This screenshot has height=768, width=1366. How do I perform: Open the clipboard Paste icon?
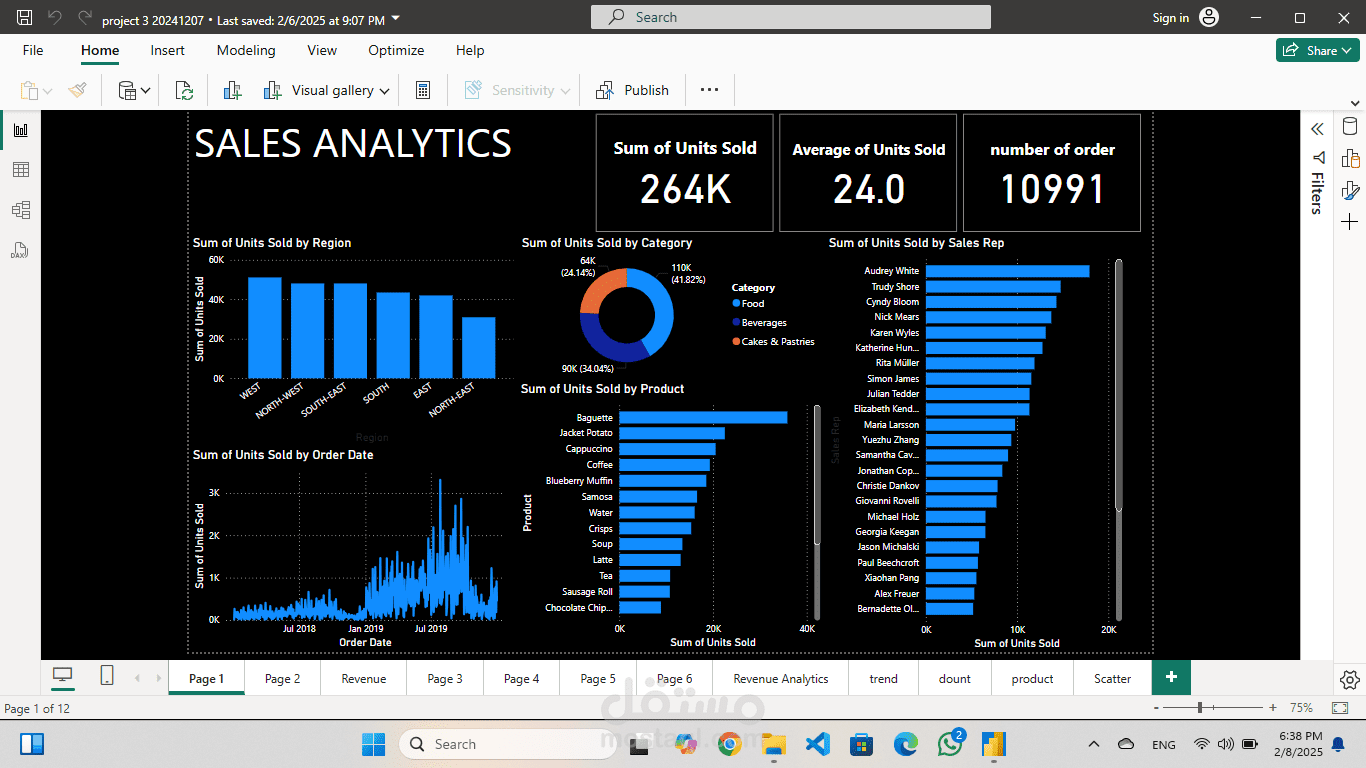tap(29, 90)
